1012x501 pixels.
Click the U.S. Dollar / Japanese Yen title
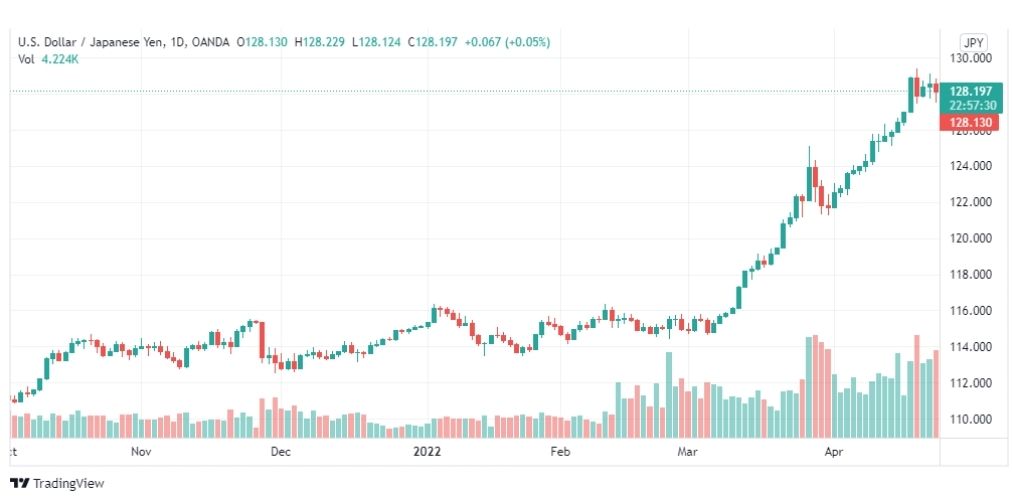[92, 42]
